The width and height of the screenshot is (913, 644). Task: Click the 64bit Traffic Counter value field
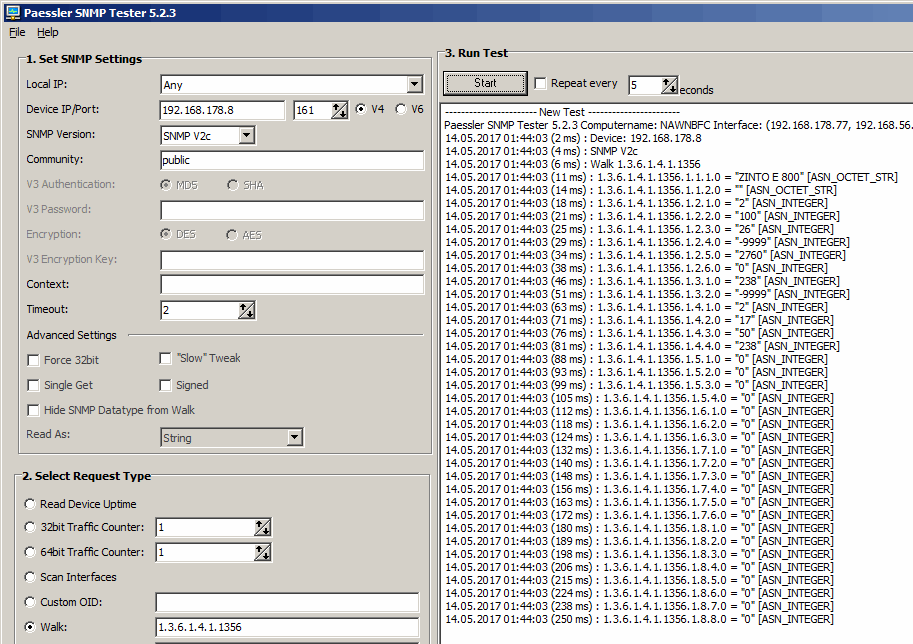tap(205, 552)
